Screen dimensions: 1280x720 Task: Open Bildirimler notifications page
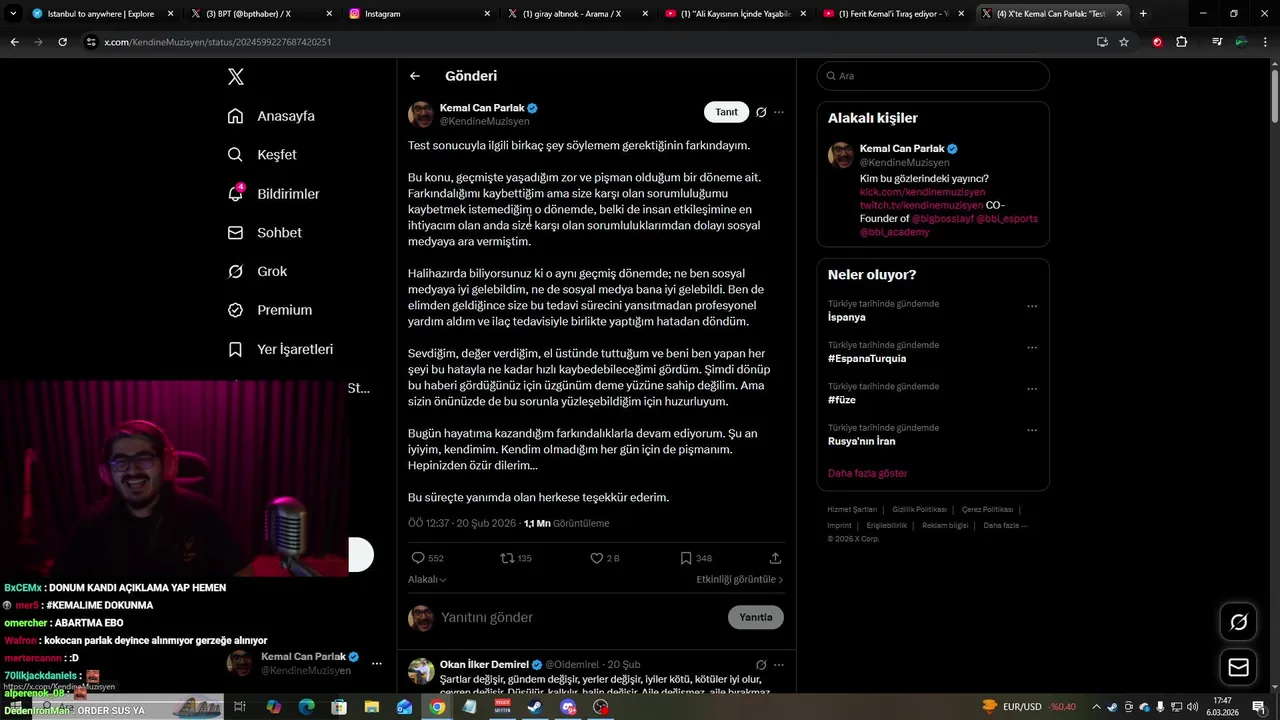coord(273,194)
